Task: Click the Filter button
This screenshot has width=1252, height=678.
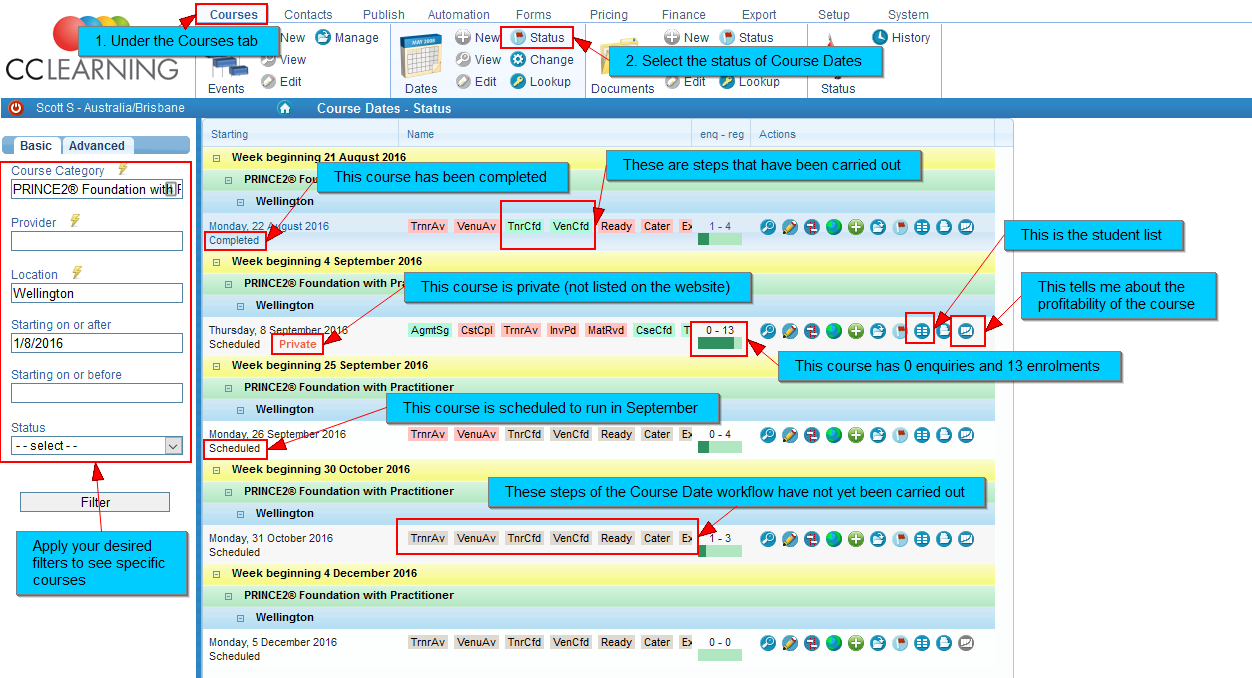Action: [x=95, y=502]
